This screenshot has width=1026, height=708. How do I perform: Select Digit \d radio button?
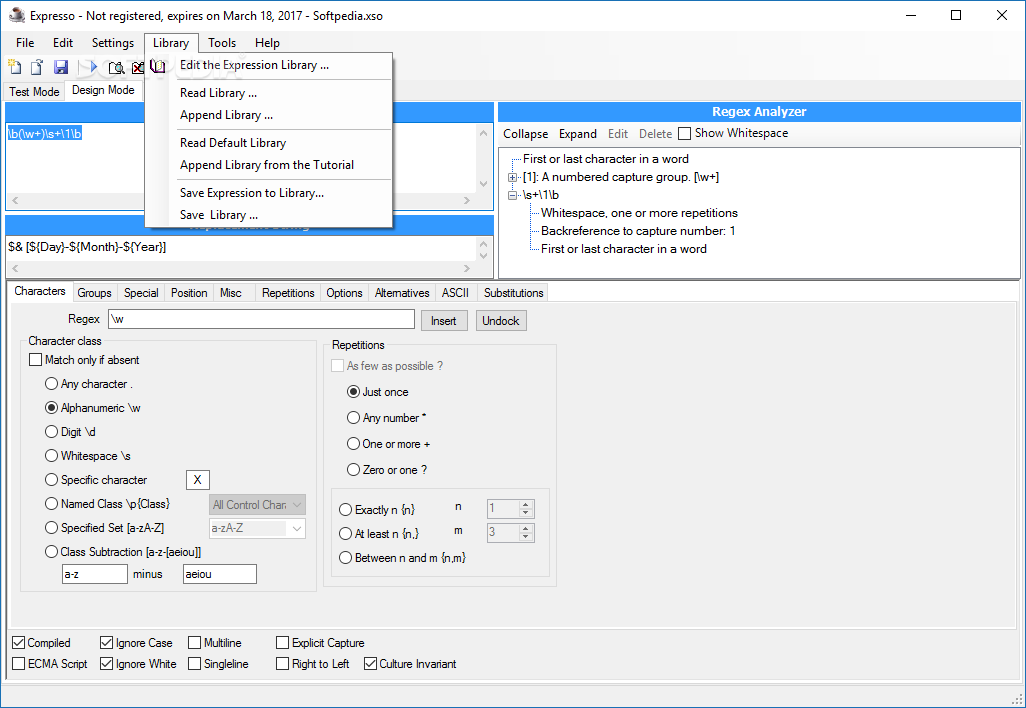[51, 432]
